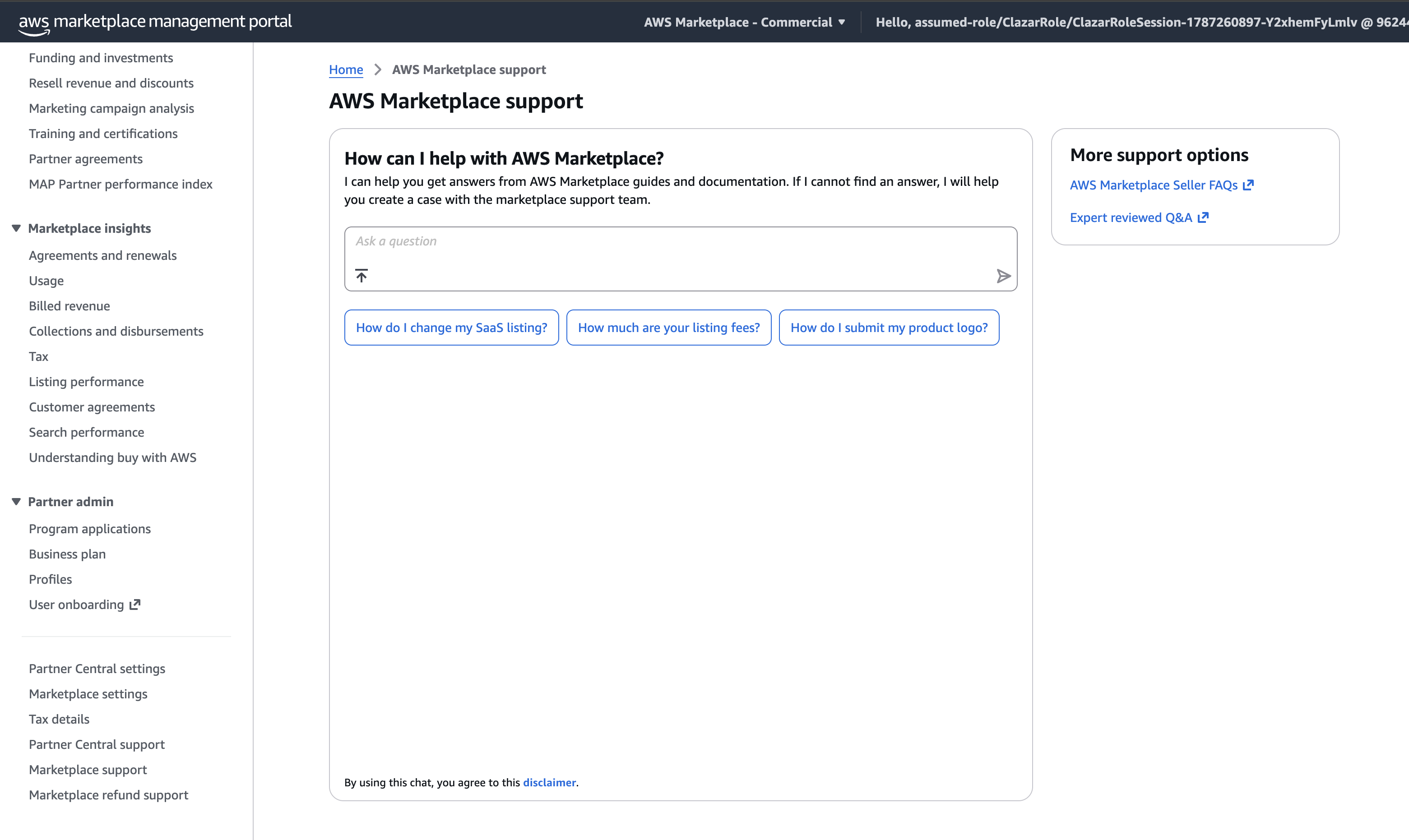Select Training and certifications

[x=103, y=134]
